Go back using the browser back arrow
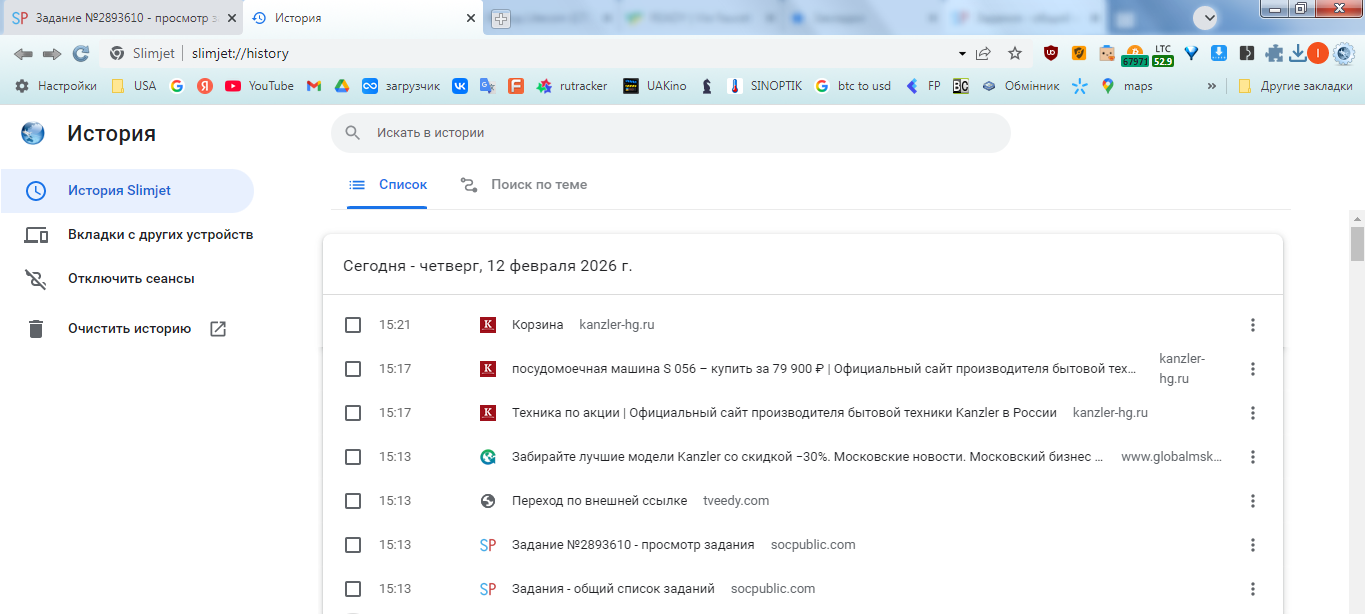The image size is (1365, 614). (23, 53)
